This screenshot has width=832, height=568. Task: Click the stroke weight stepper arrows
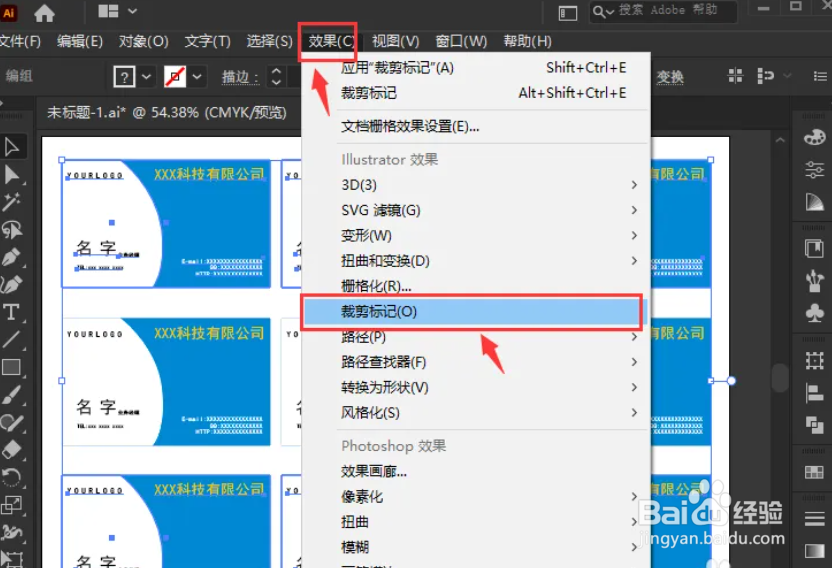(276, 76)
